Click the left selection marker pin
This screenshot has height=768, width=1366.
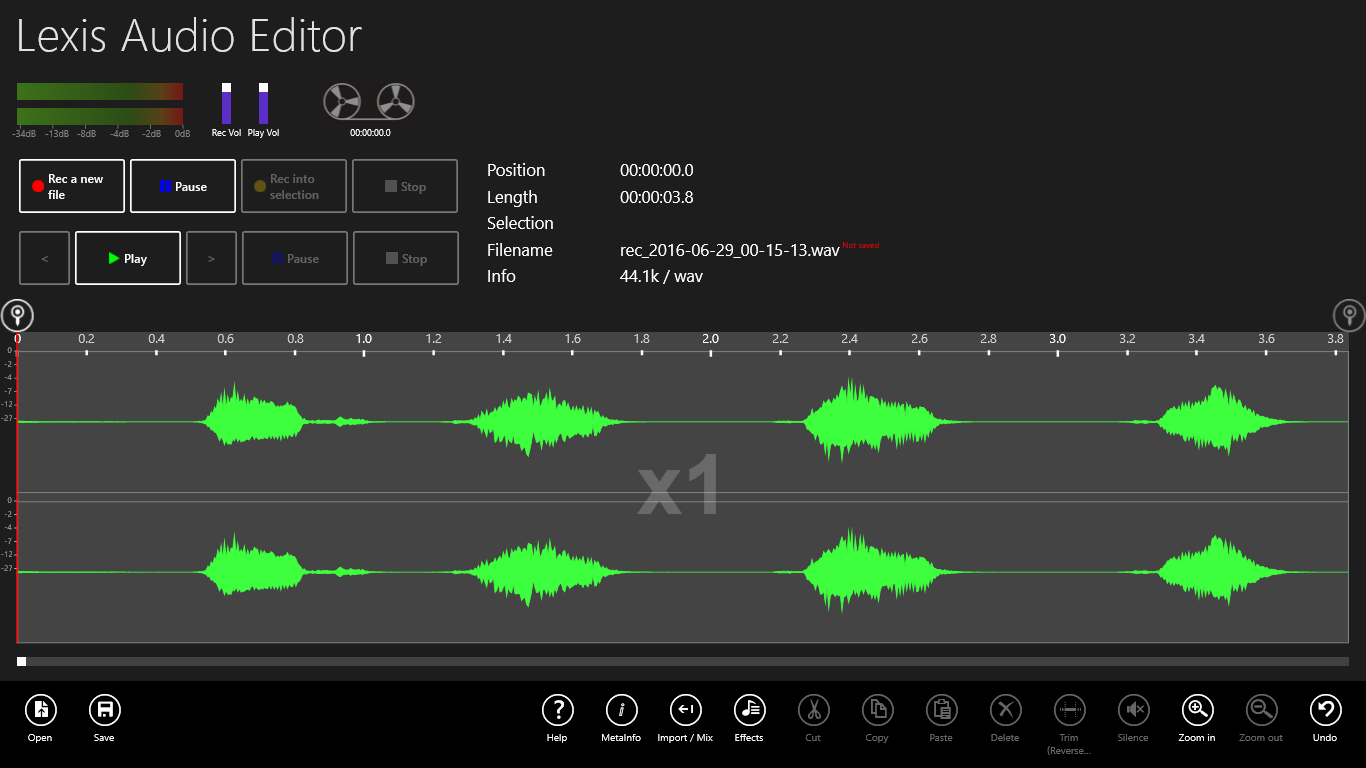[x=17, y=316]
